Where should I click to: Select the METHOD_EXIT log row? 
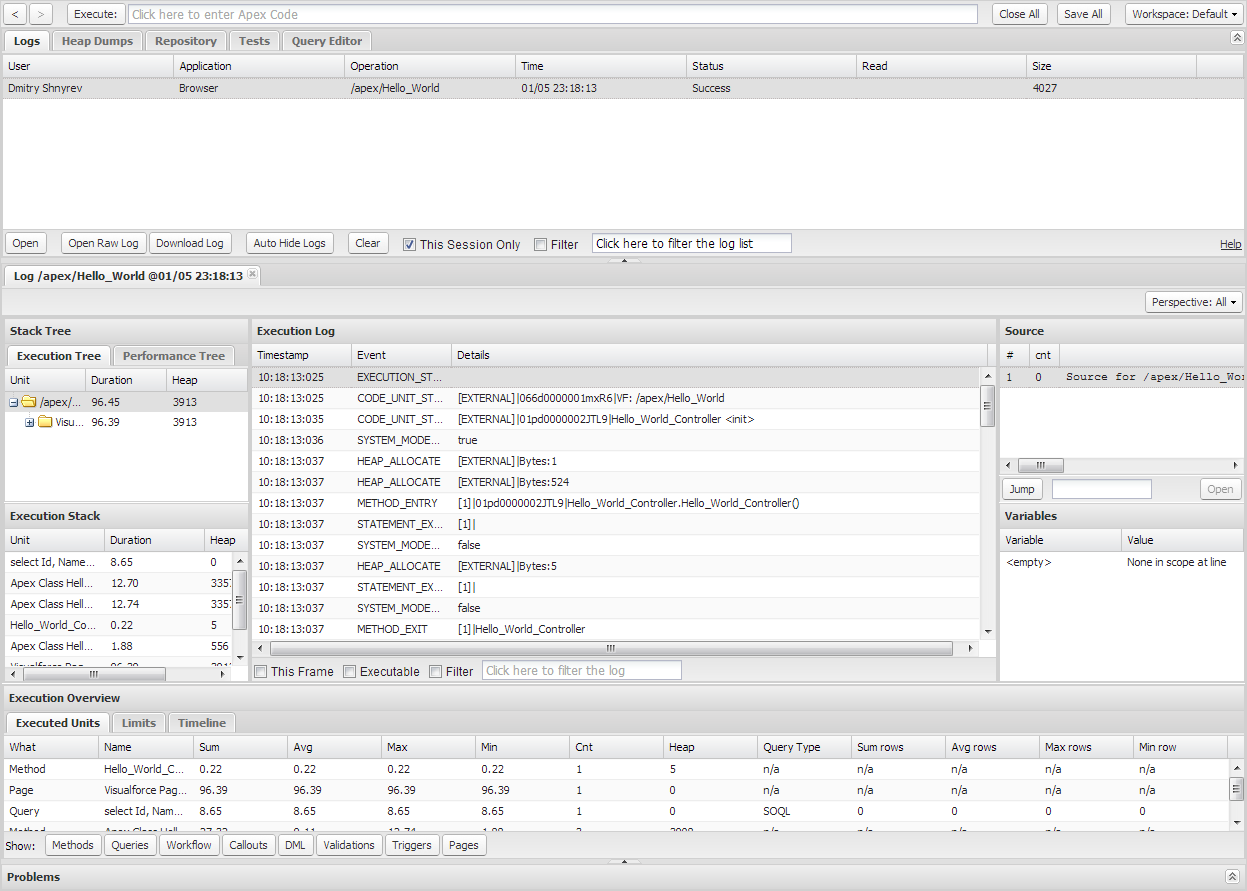tap(616, 629)
